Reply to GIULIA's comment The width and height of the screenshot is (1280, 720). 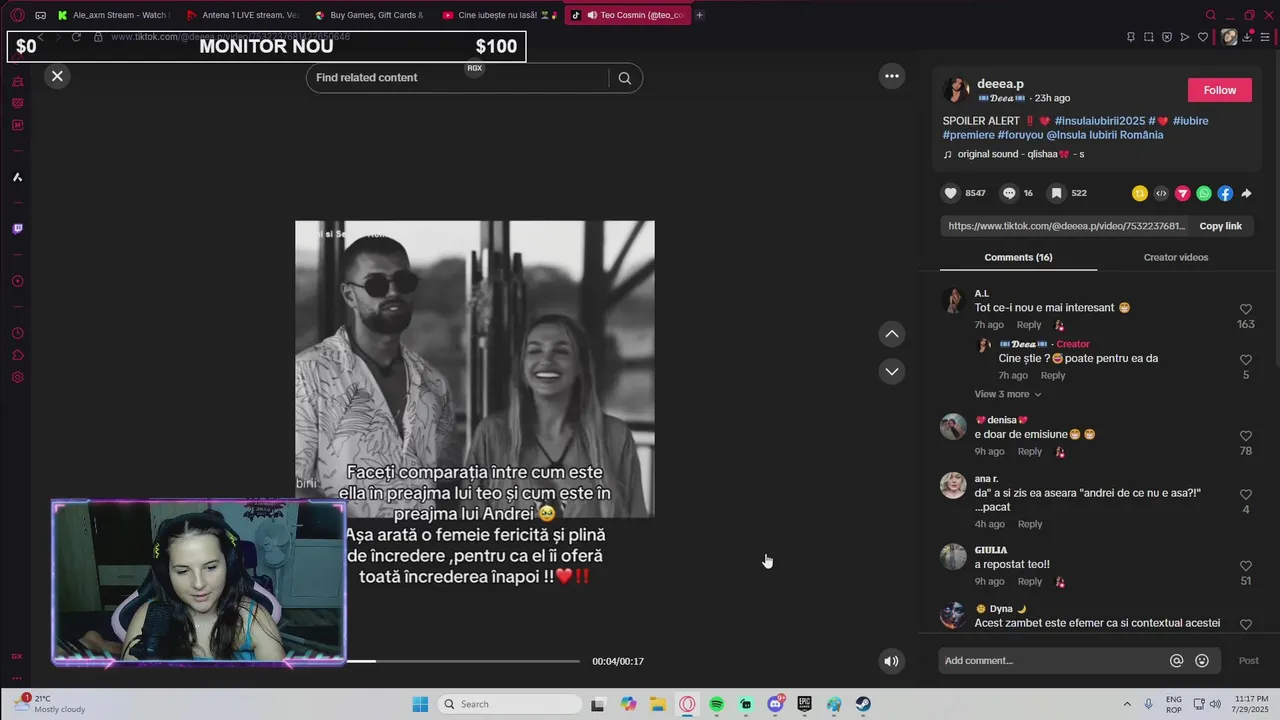1029,582
